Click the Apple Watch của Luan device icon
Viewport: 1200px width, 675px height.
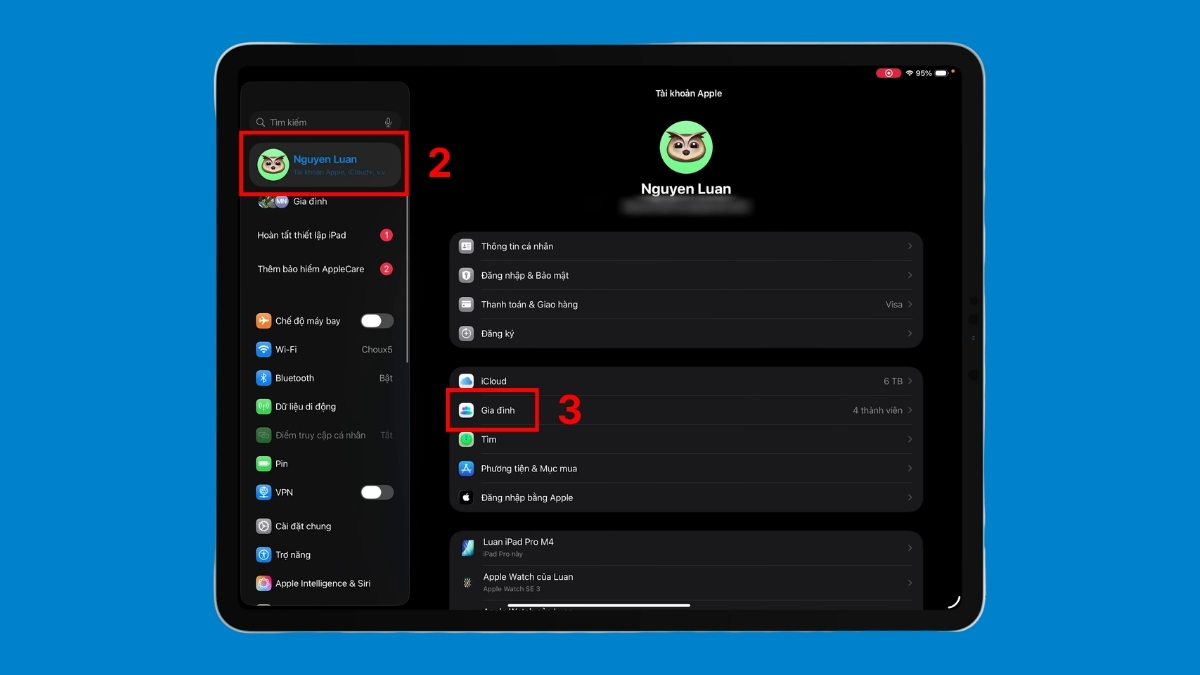[x=467, y=582]
